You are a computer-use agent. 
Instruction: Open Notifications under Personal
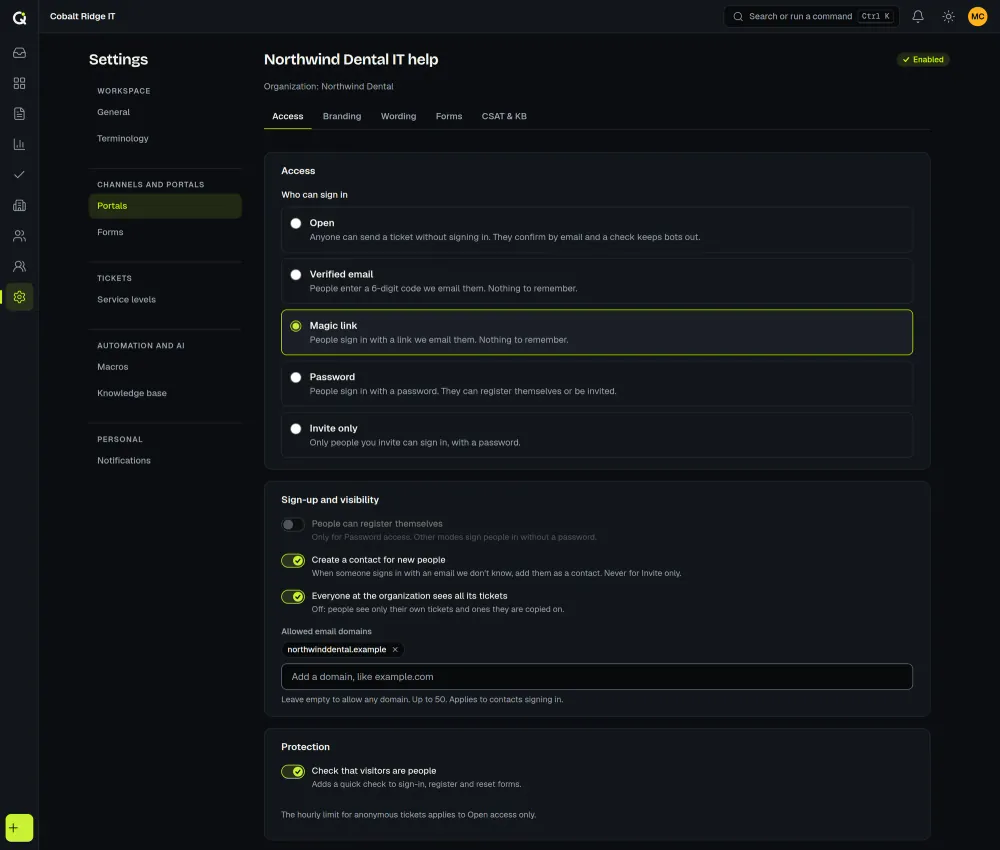click(165, 460)
